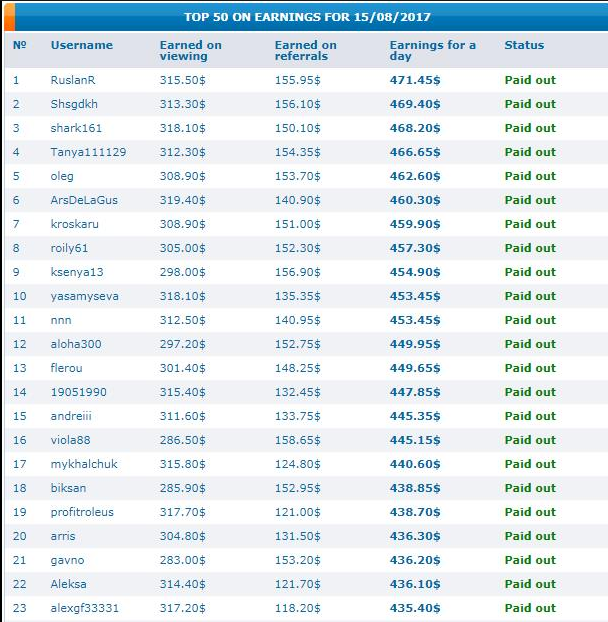Click the username Shsgdkh

75,104
